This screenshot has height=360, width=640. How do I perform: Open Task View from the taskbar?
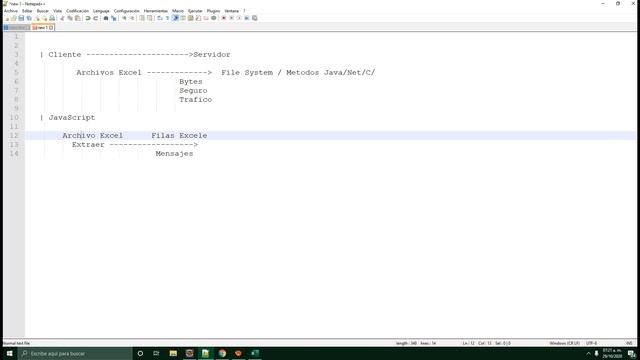point(156,353)
